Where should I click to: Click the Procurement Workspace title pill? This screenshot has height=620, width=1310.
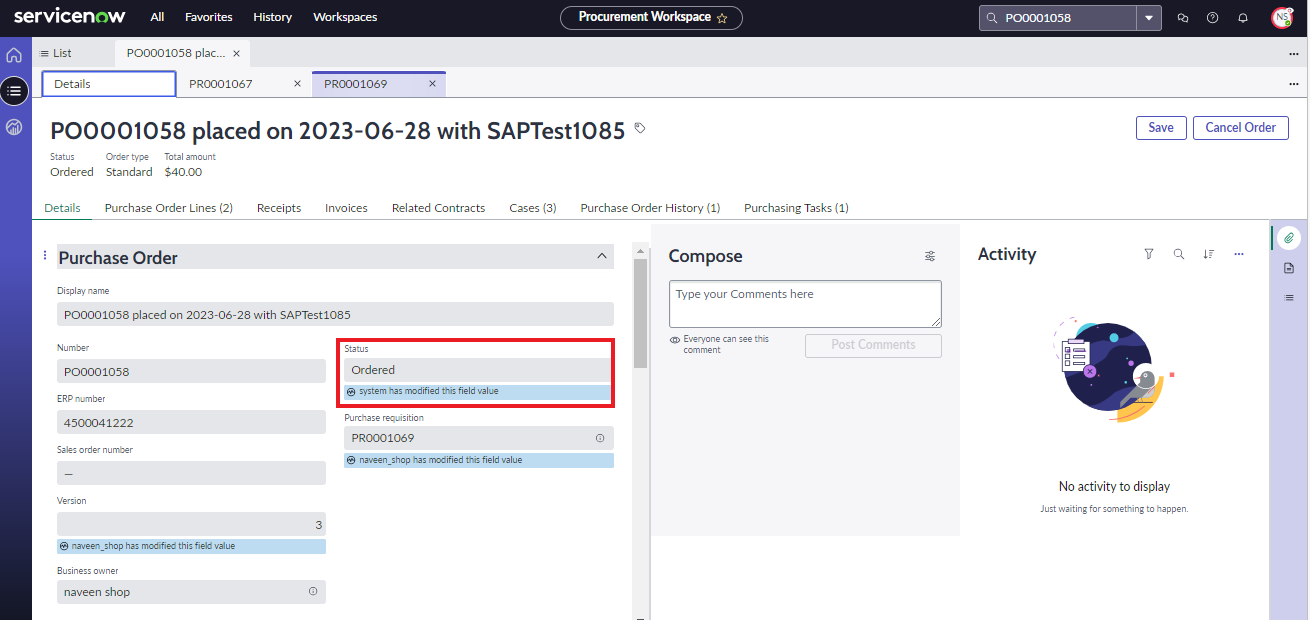[x=651, y=17]
